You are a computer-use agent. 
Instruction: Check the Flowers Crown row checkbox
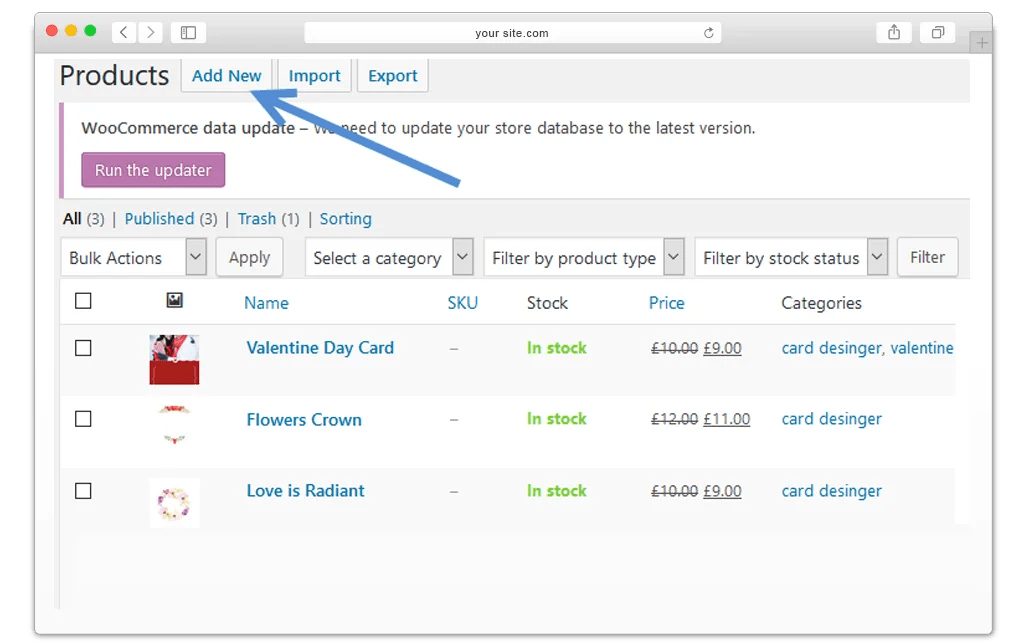[83, 418]
